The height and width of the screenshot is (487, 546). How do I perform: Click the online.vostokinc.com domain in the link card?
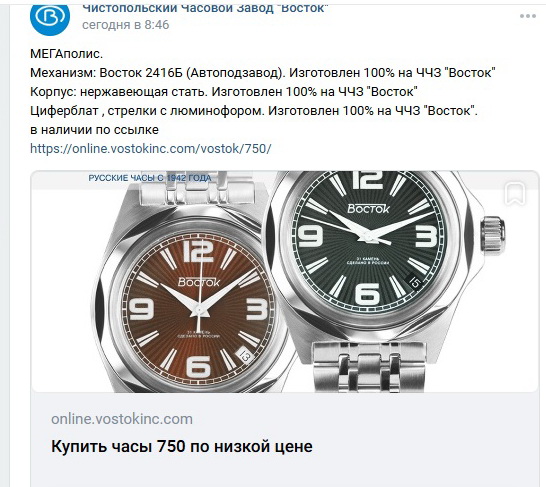[122, 419]
